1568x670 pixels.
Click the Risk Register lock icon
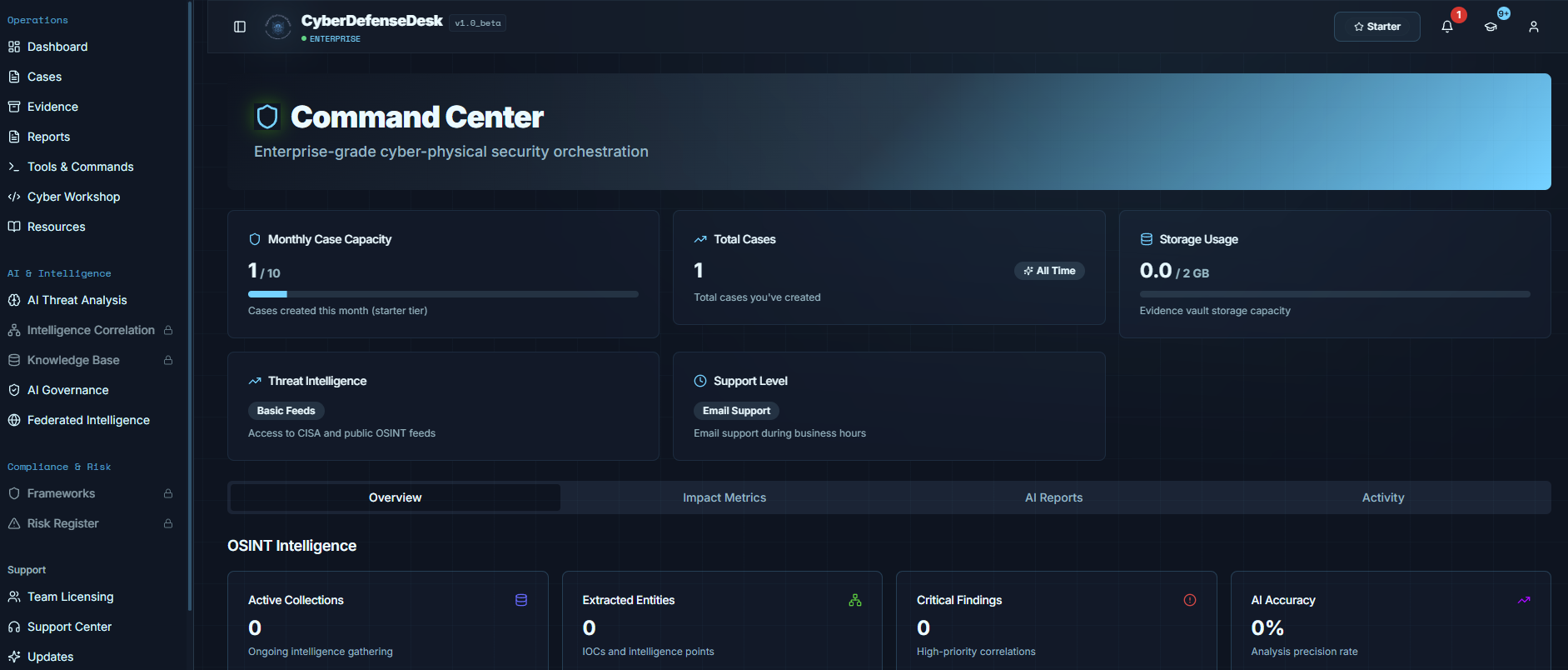point(168,523)
